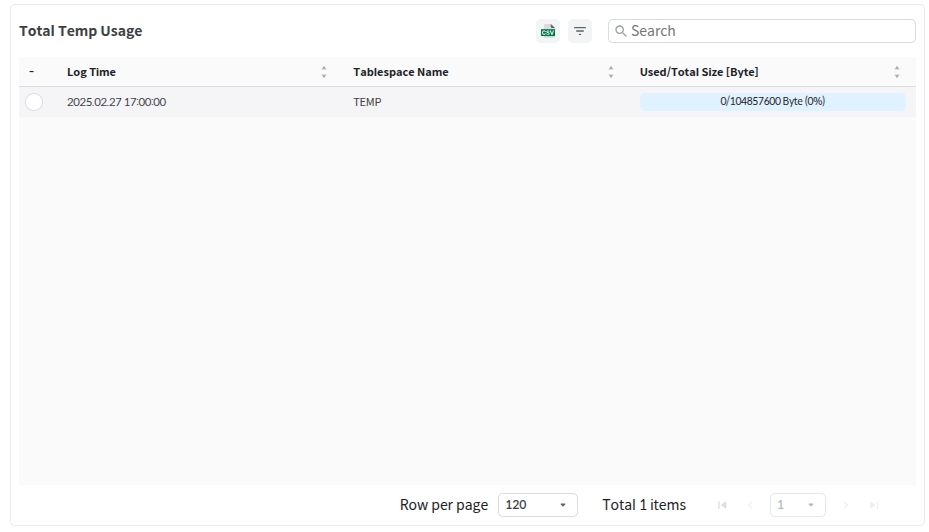The image size is (929, 532).
Task: Jump to the first page icon
Action: (x=722, y=505)
